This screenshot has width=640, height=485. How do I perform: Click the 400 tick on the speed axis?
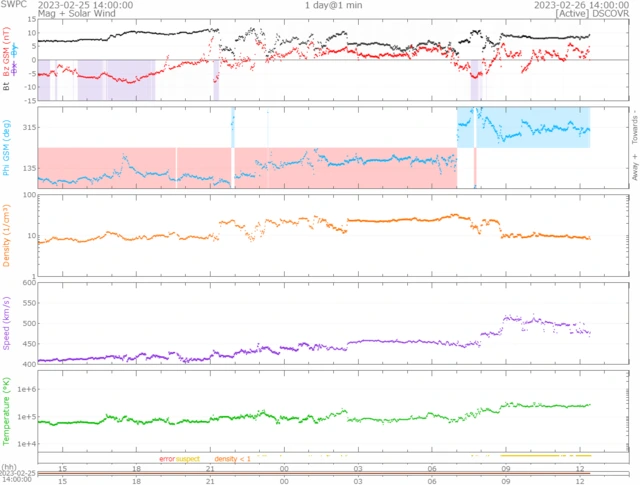[x=29, y=364]
